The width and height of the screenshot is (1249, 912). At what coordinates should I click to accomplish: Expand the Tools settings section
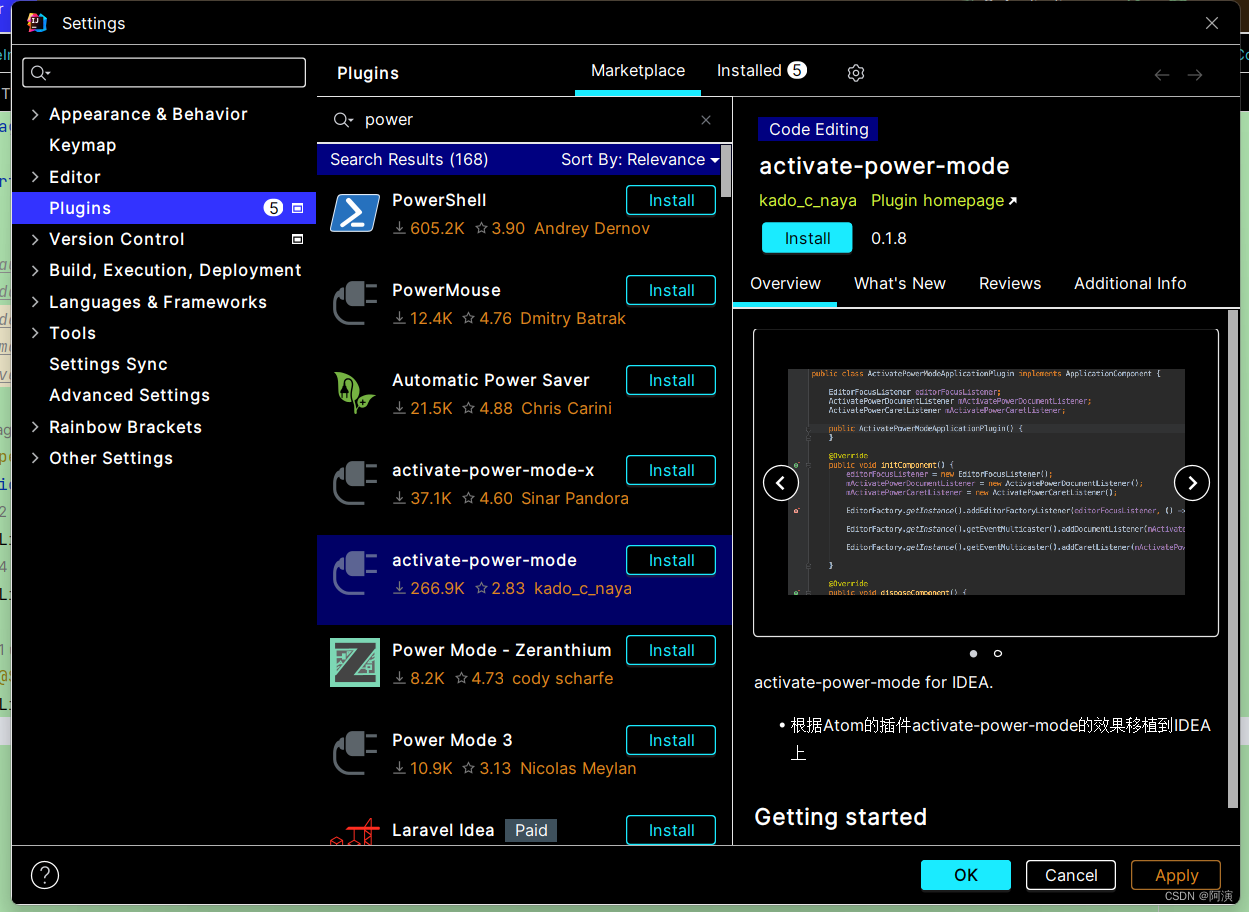point(35,333)
